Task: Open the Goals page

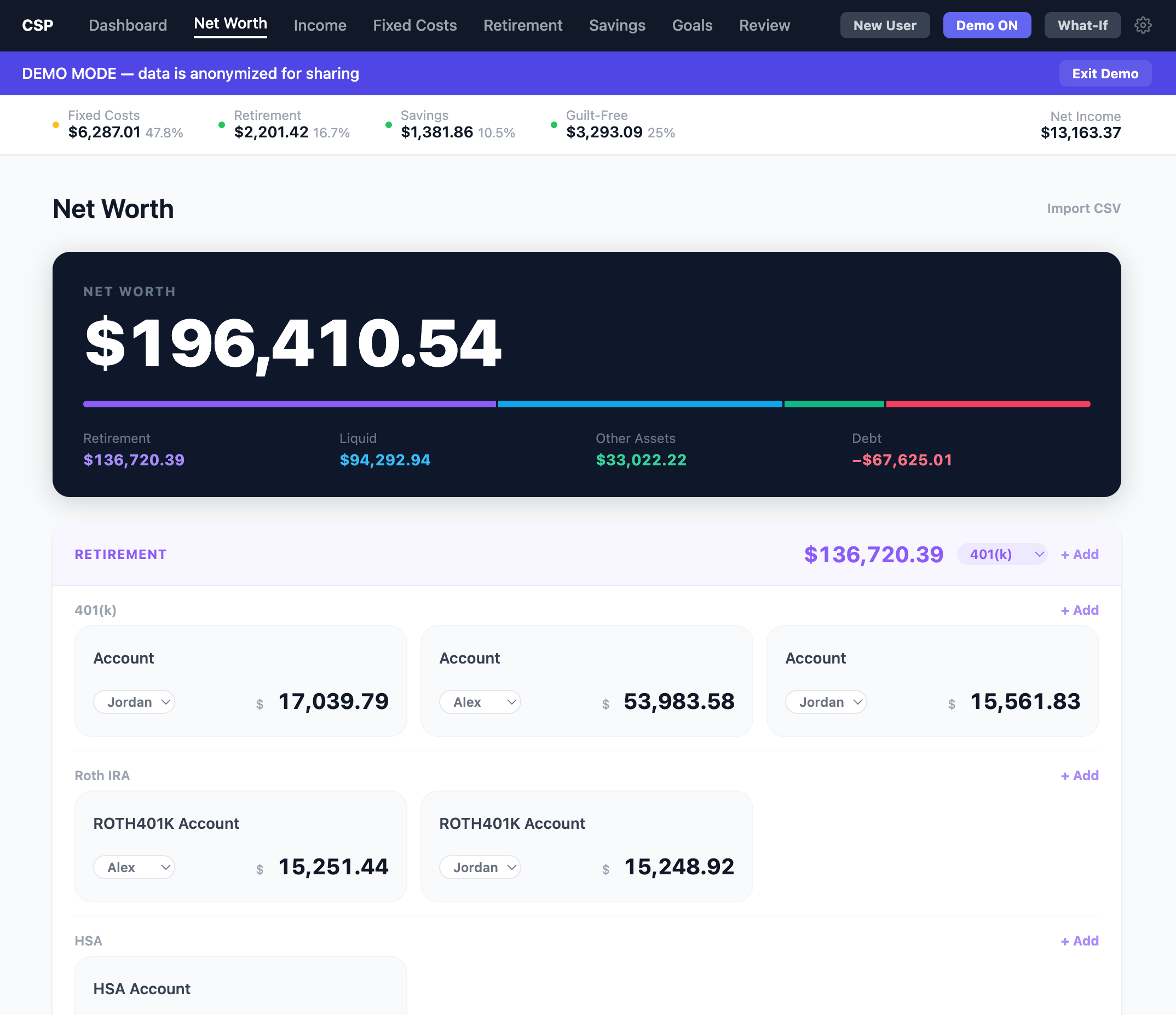Action: click(x=692, y=25)
